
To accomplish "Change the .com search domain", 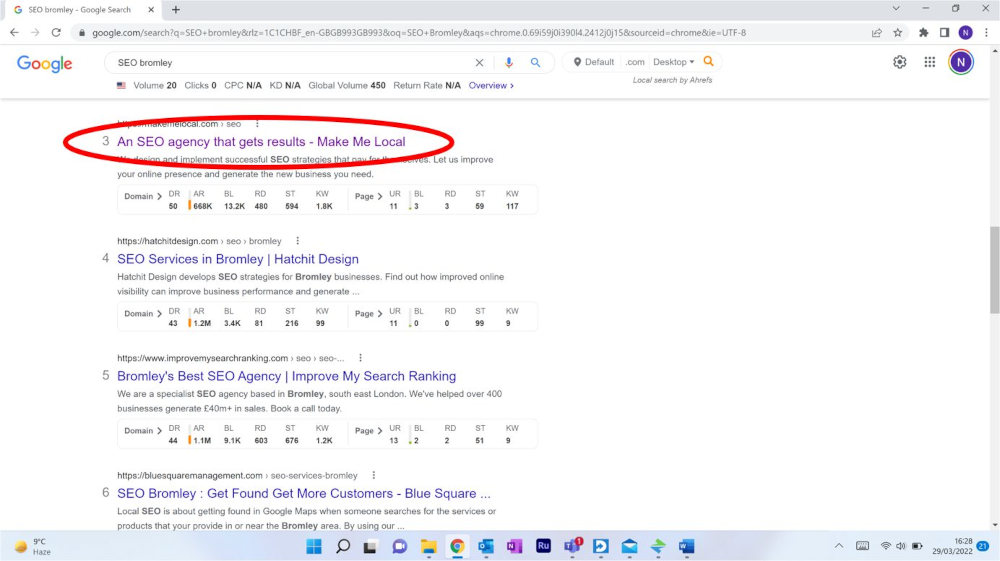I will (x=635, y=62).
